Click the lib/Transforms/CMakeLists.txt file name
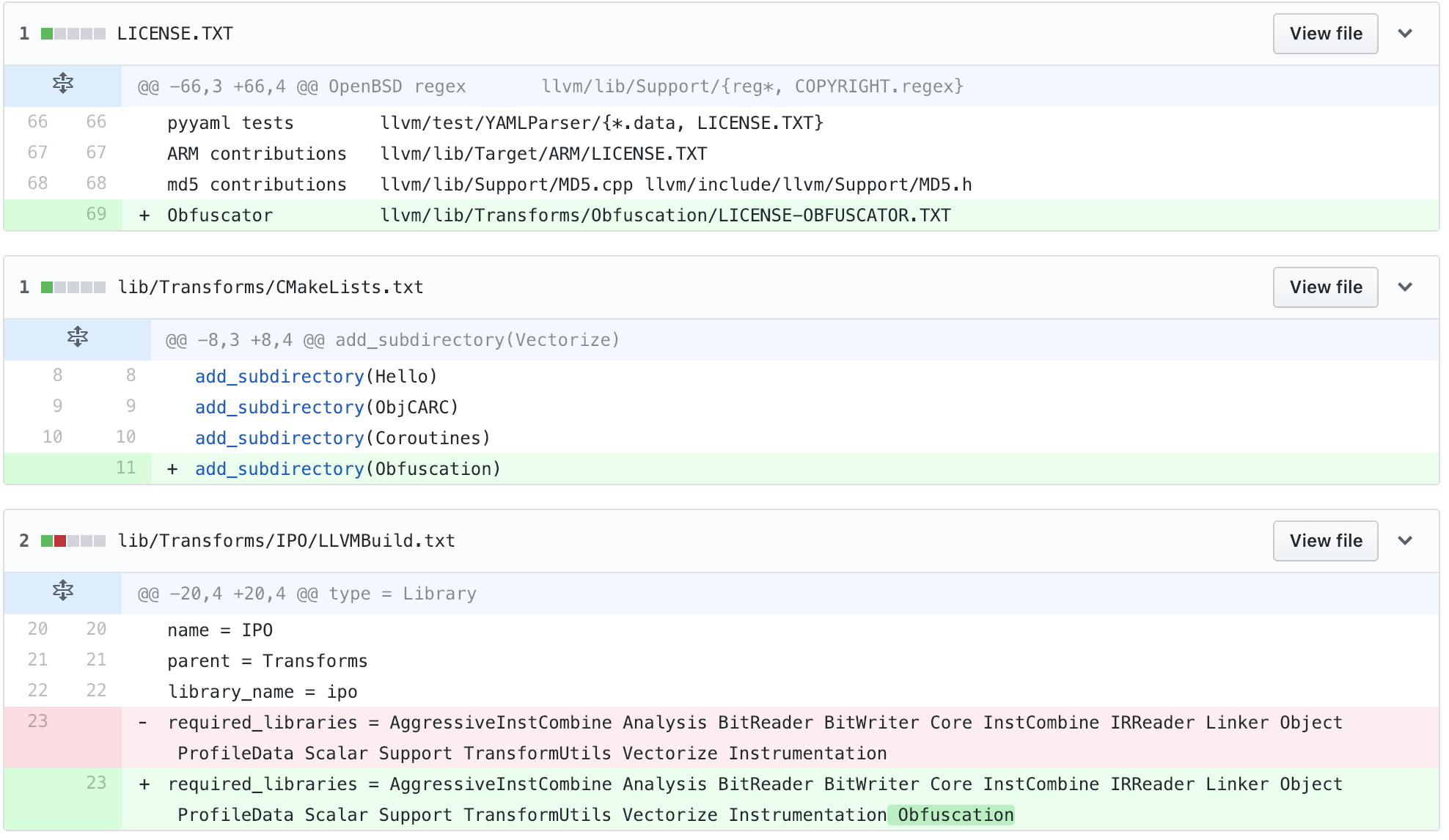1449x840 pixels. point(271,287)
